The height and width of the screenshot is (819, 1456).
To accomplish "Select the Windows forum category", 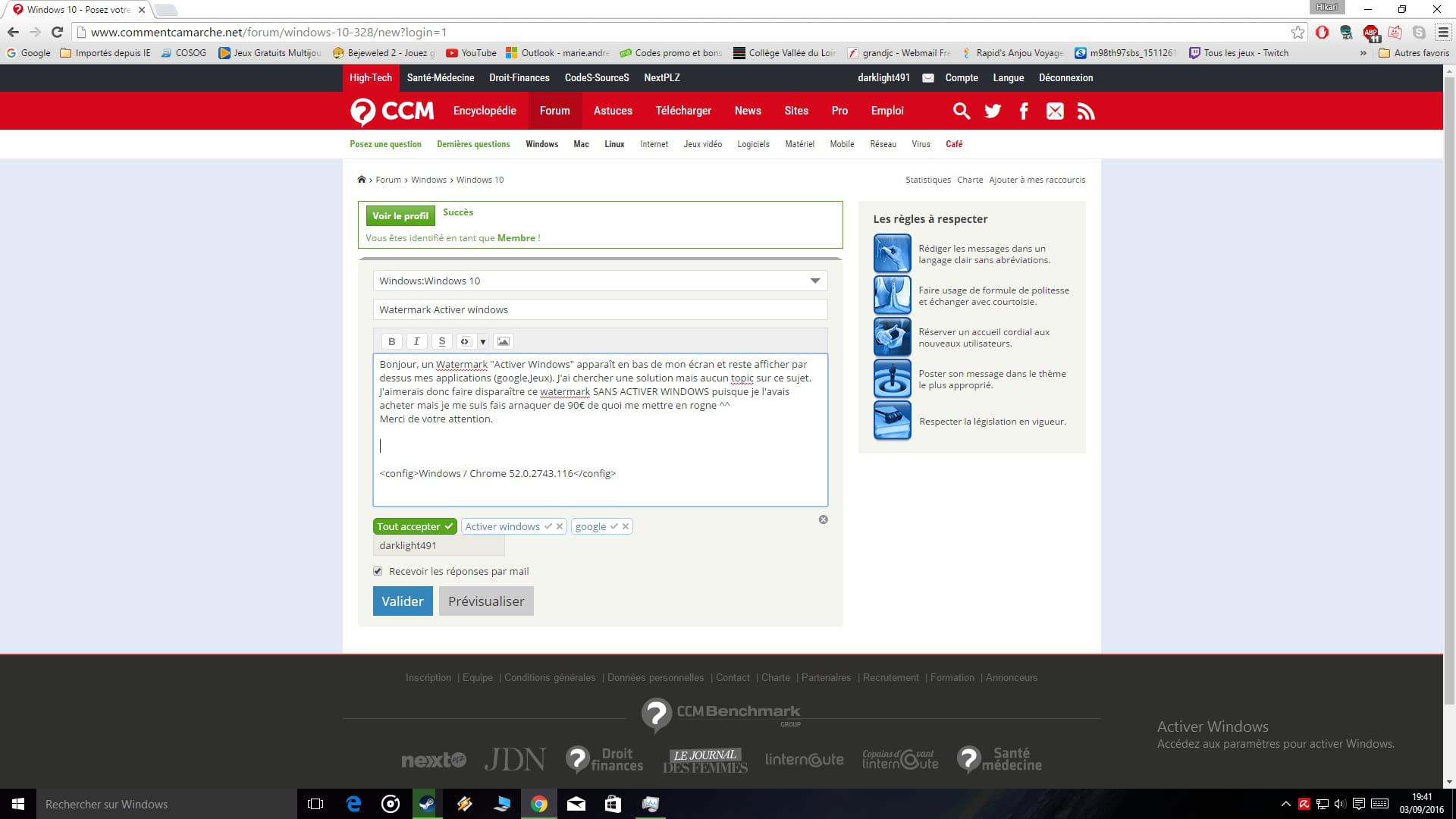I will point(541,144).
